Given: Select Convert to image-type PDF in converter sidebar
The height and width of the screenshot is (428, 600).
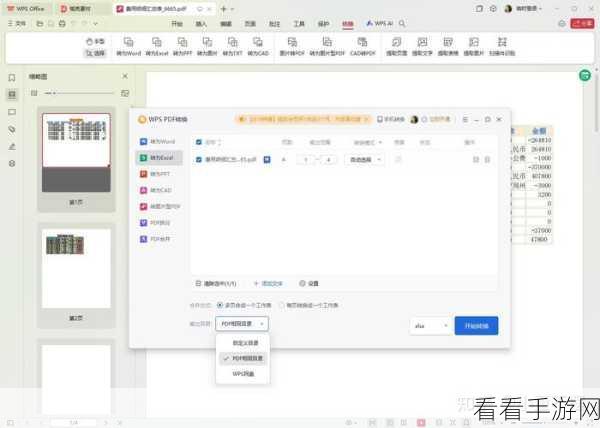Looking at the screenshot, I should pos(160,207).
